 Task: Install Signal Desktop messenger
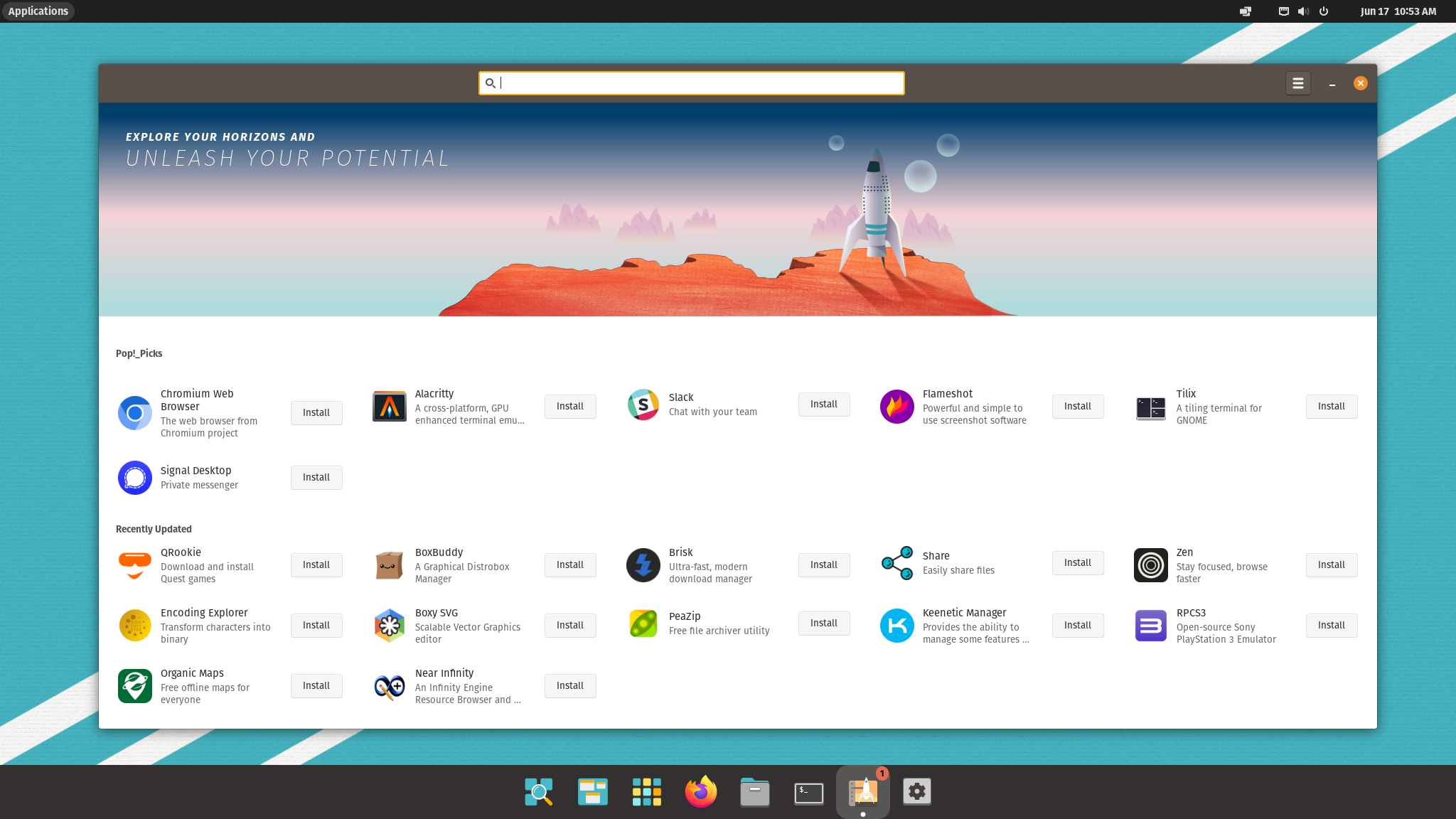(316, 478)
